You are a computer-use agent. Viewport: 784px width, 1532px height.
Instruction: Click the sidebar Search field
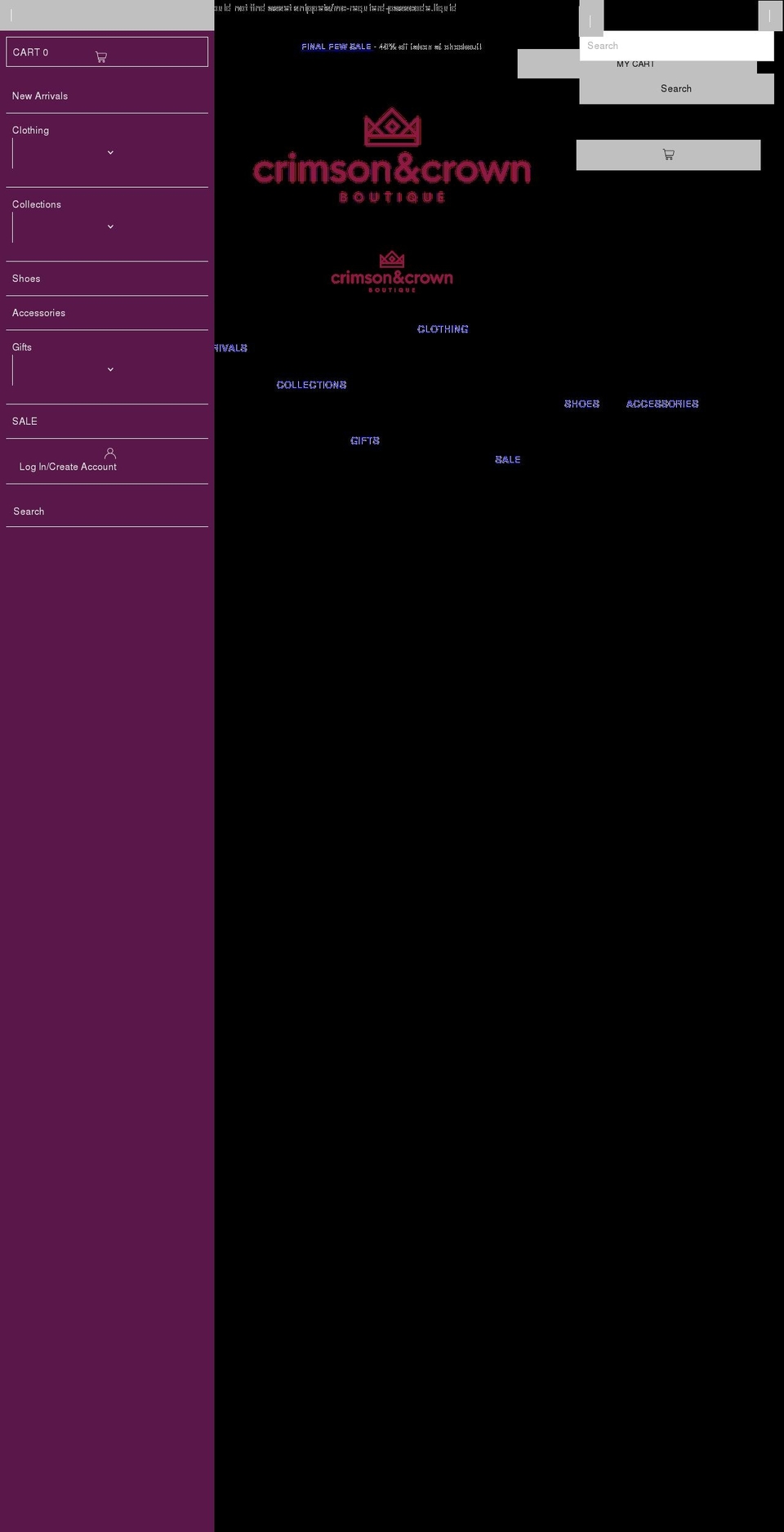pyautogui.click(x=107, y=511)
